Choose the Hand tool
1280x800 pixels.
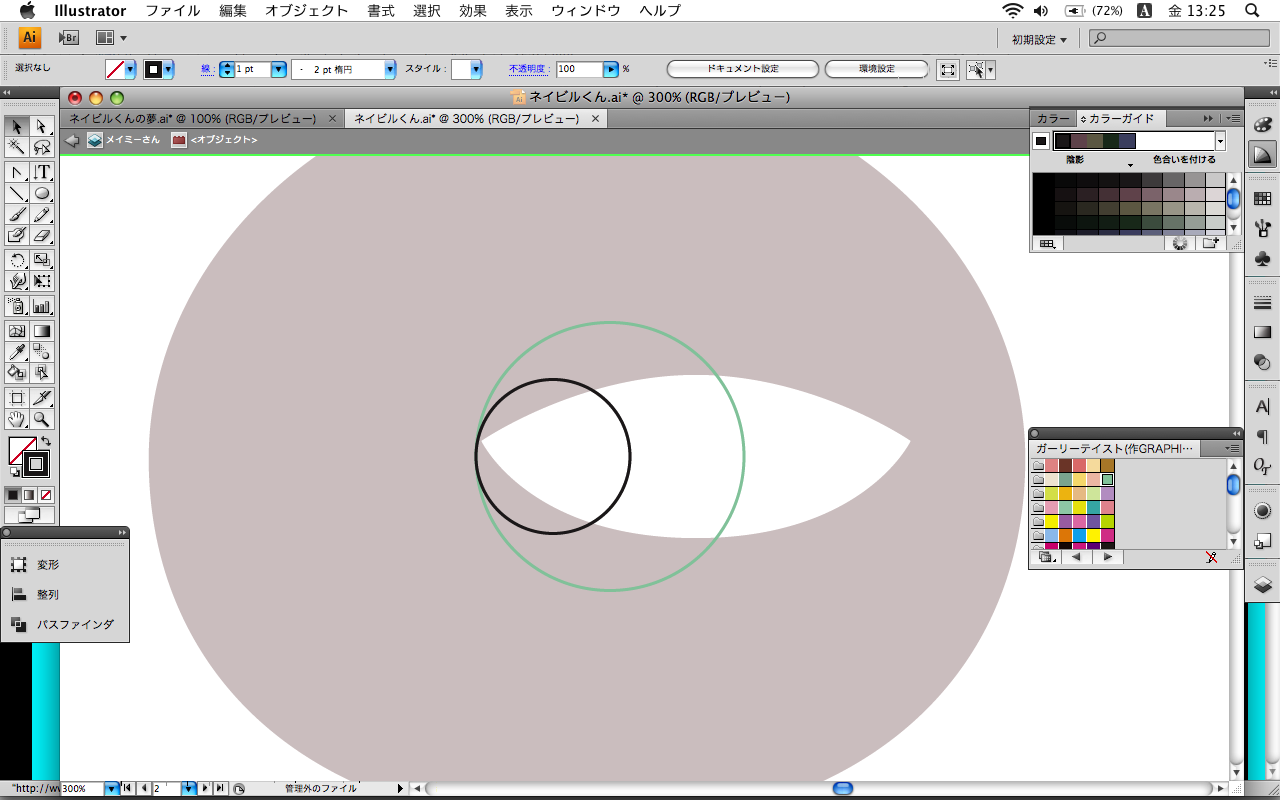[17, 419]
